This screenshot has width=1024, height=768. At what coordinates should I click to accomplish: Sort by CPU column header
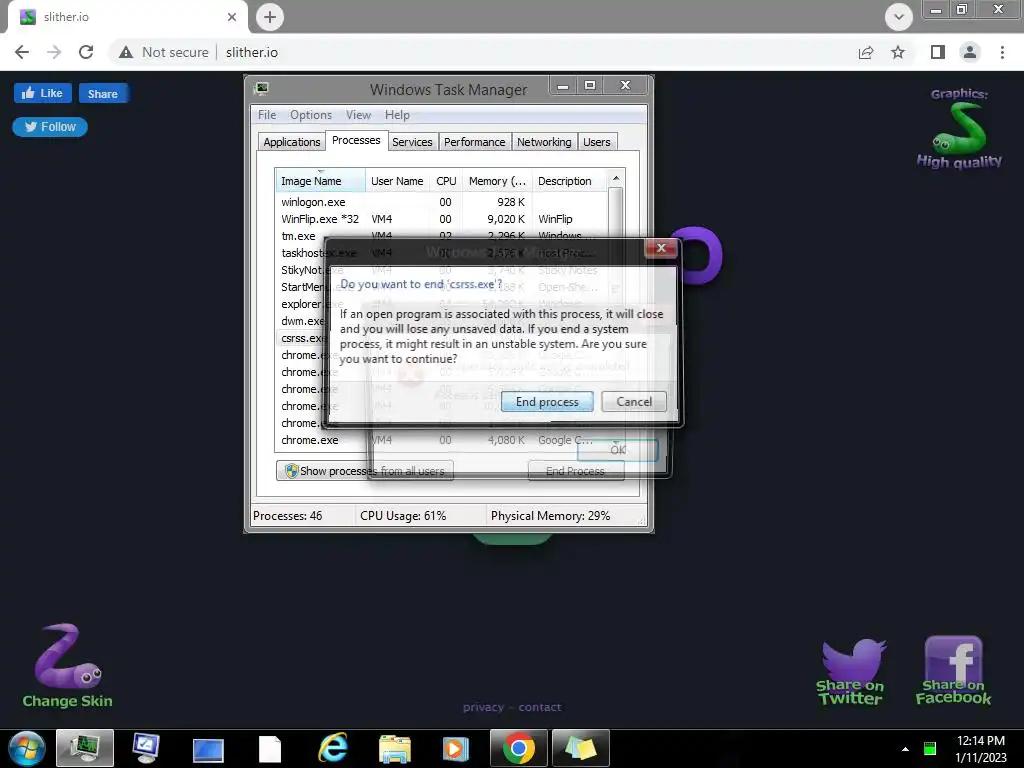pyautogui.click(x=446, y=181)
